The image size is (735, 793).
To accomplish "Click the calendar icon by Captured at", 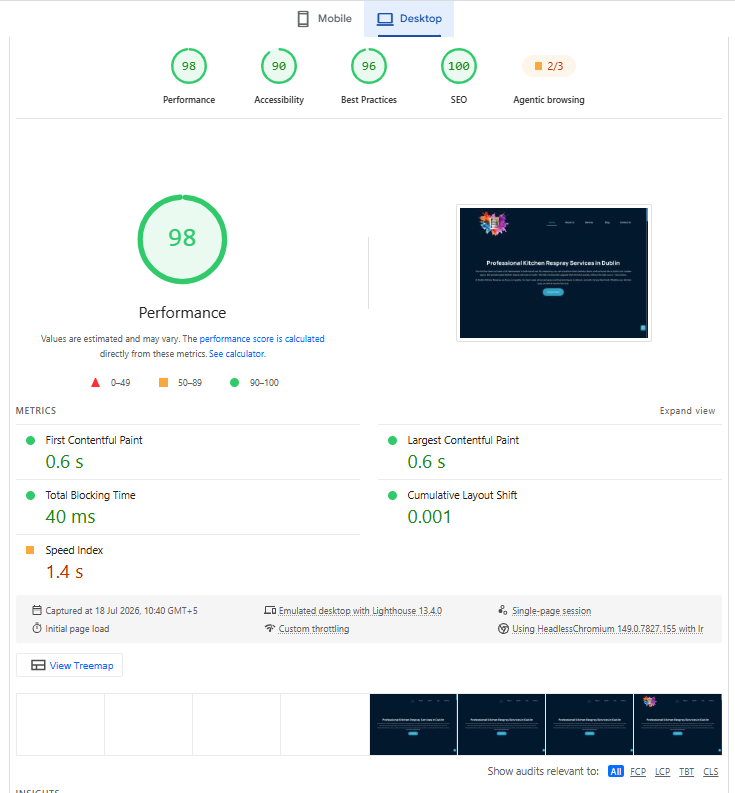I will click(37, 610).
